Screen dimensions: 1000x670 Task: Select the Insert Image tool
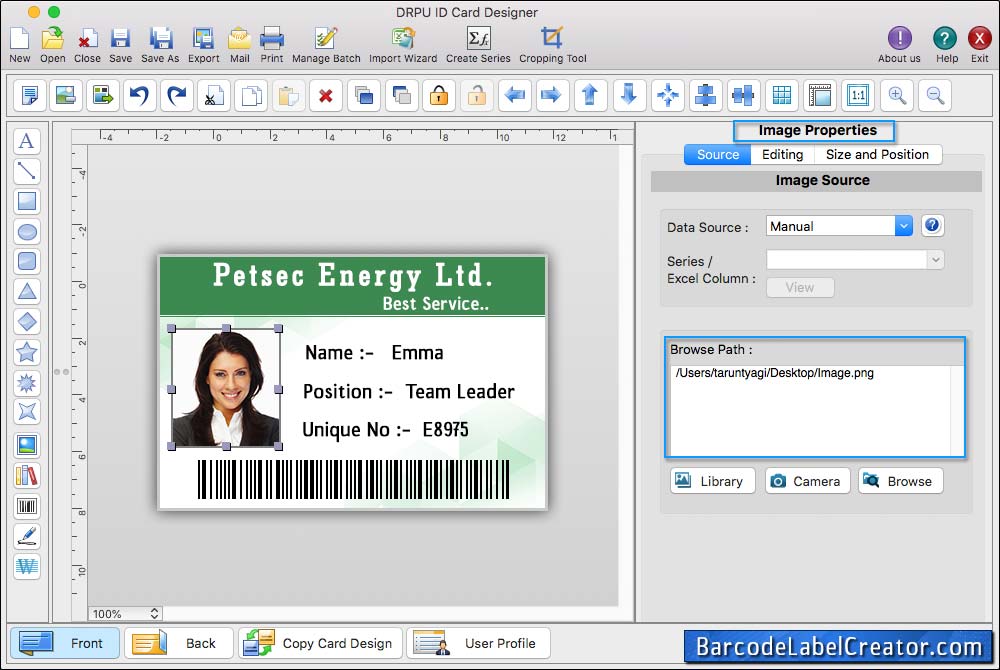coord(27,445)
